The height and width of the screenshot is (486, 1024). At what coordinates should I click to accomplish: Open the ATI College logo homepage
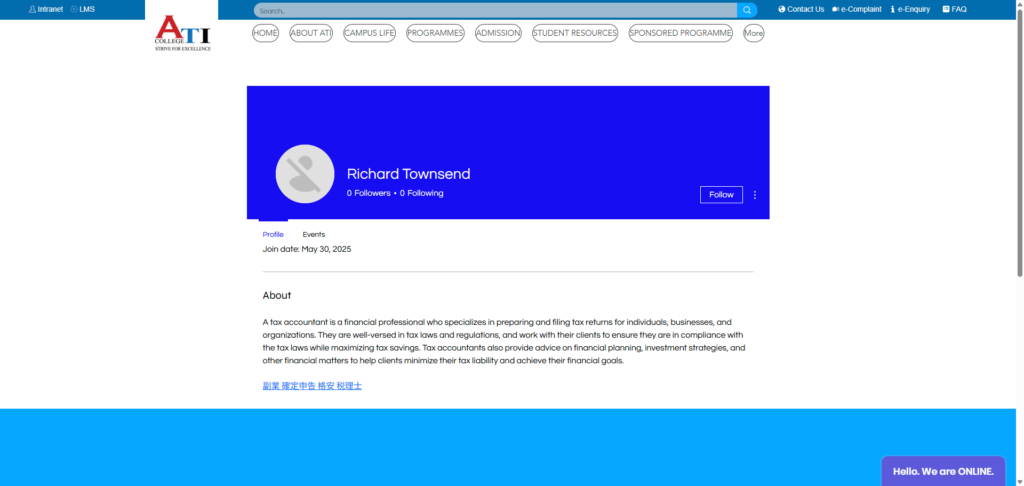click(x=183, y=32)
